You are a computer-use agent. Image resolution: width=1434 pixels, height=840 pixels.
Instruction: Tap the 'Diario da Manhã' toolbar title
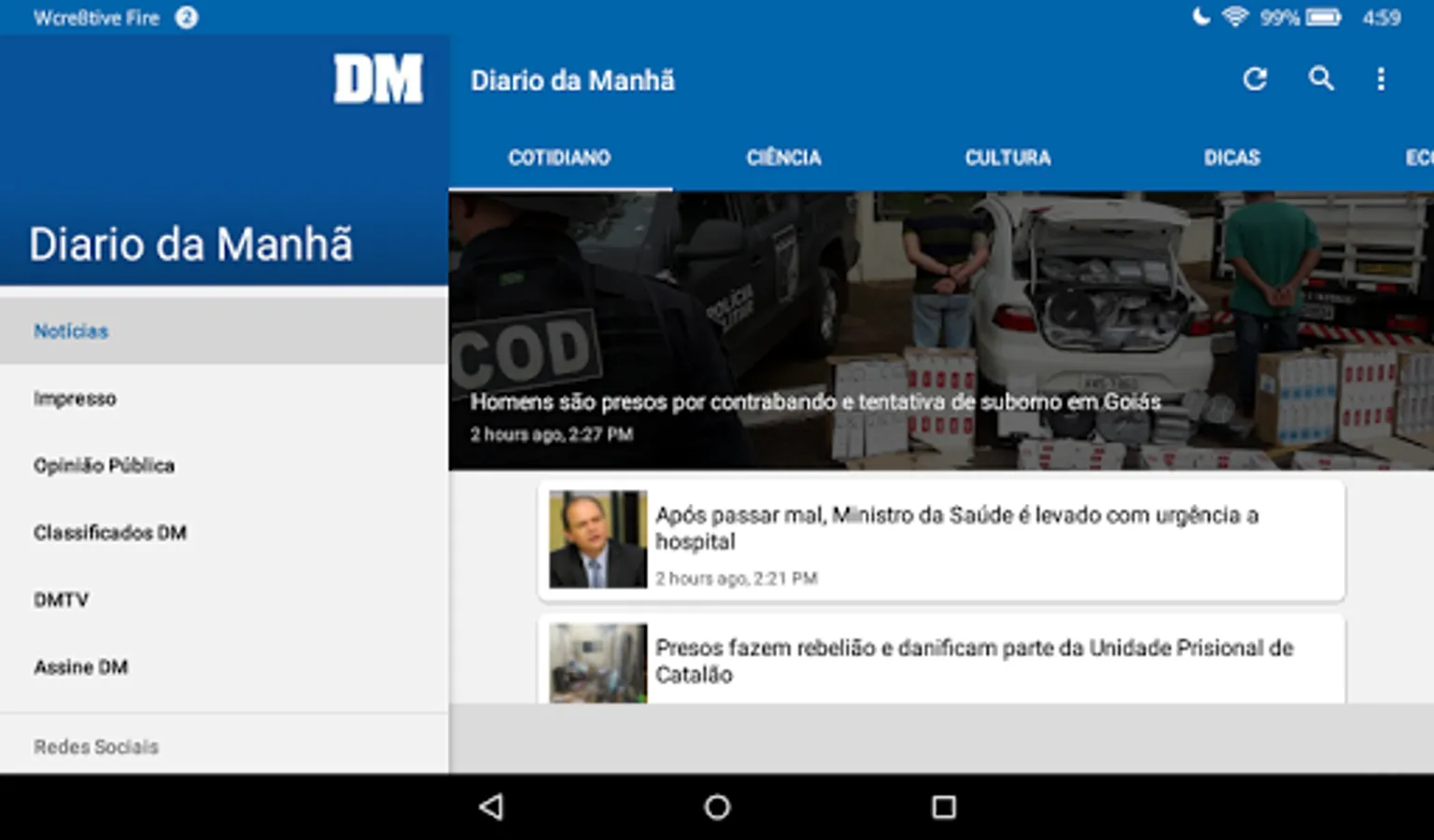(x=572, y=80)
